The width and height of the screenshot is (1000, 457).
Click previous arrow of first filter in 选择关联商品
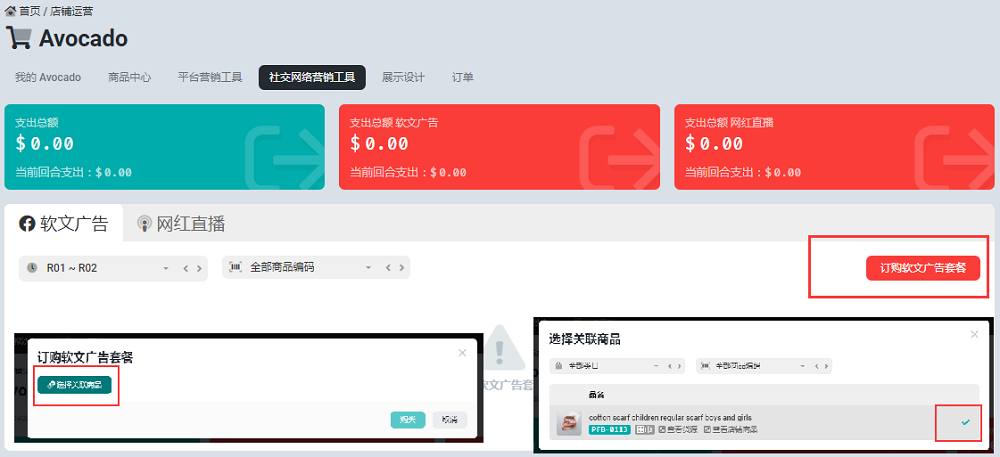click(x=670, y=366)
